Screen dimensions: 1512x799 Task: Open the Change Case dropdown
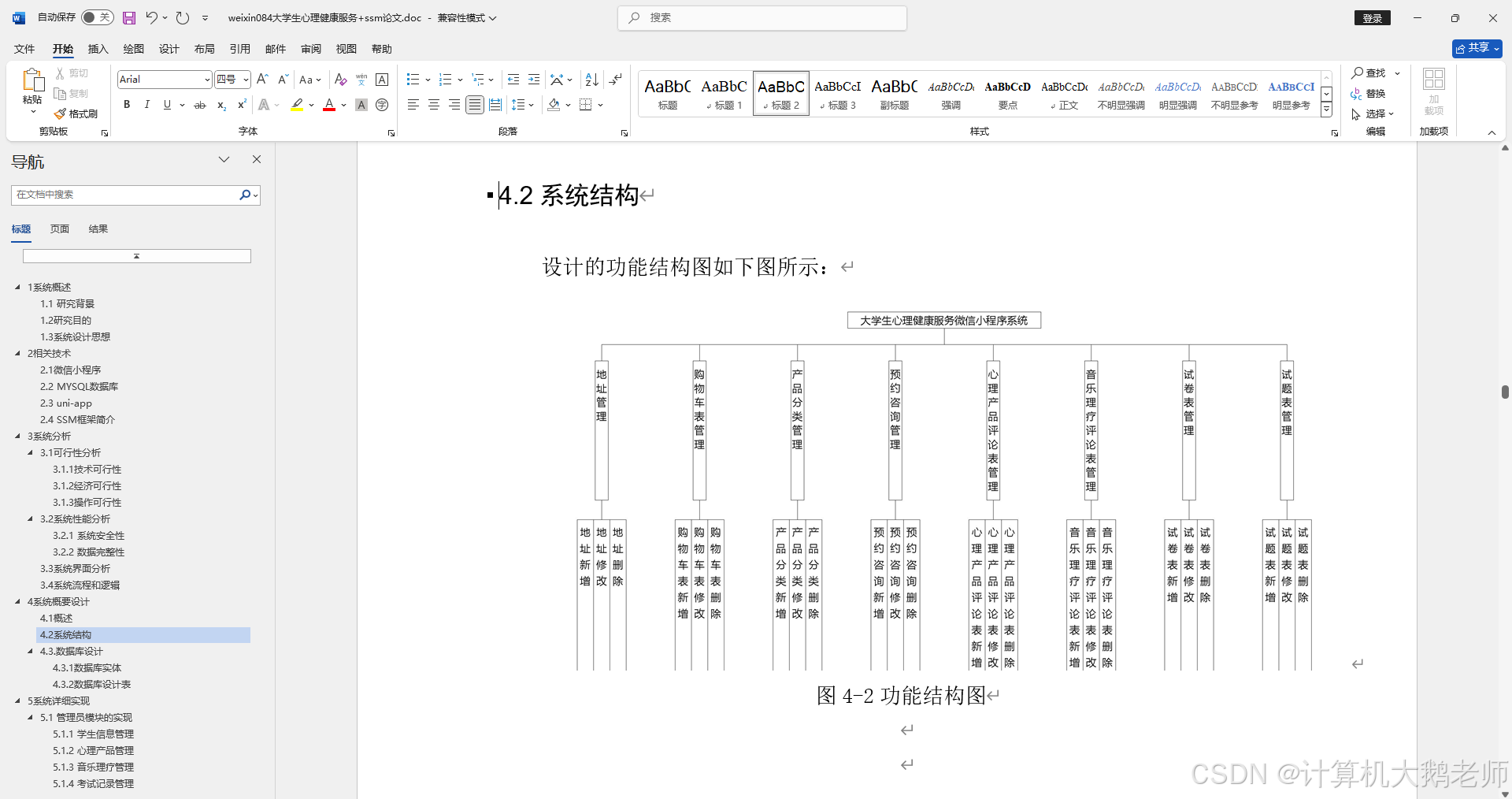click(x=310, y=80)
